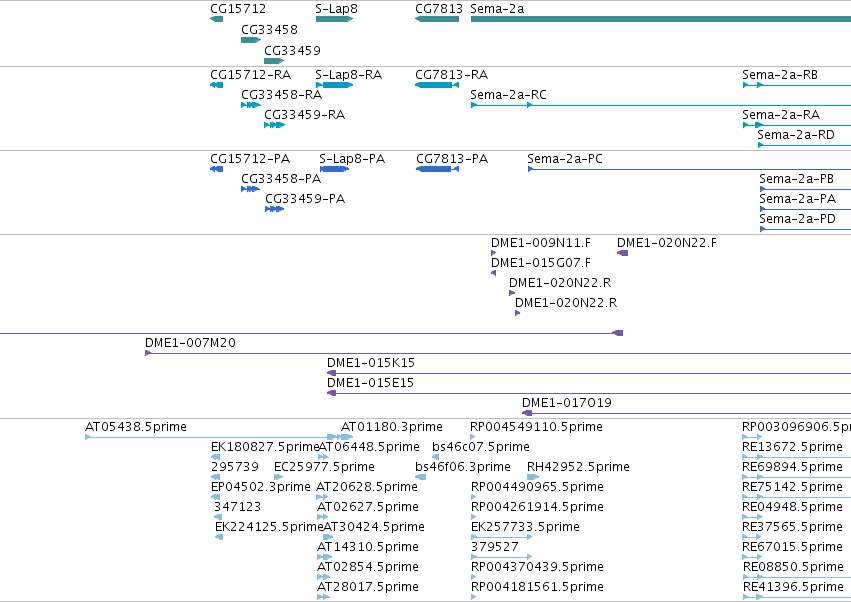
Task: Click AT20628.5prime EST label
Action: click(x=367, y=487)
